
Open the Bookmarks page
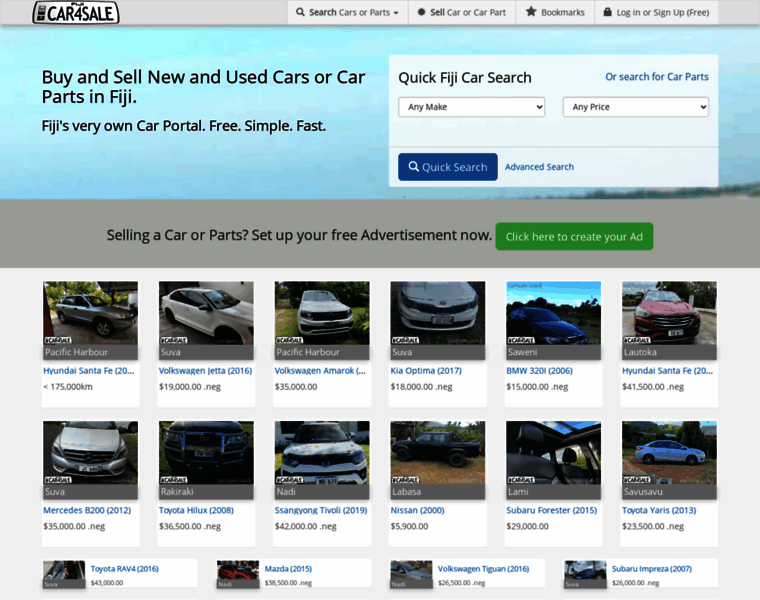click(x=555, y=13)
